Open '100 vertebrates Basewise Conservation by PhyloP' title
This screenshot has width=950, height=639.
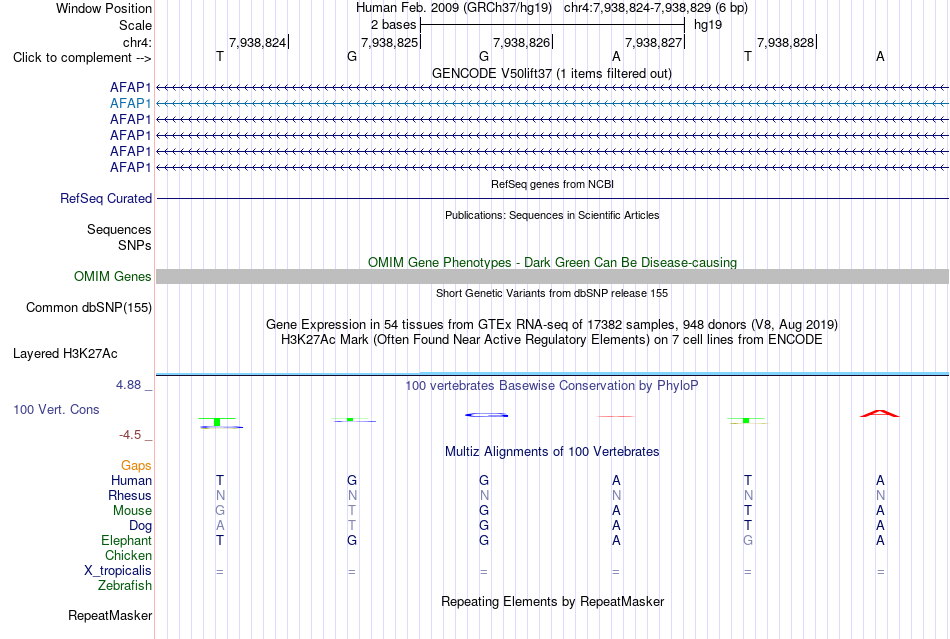pyautogui.click(x=552, y=385)
